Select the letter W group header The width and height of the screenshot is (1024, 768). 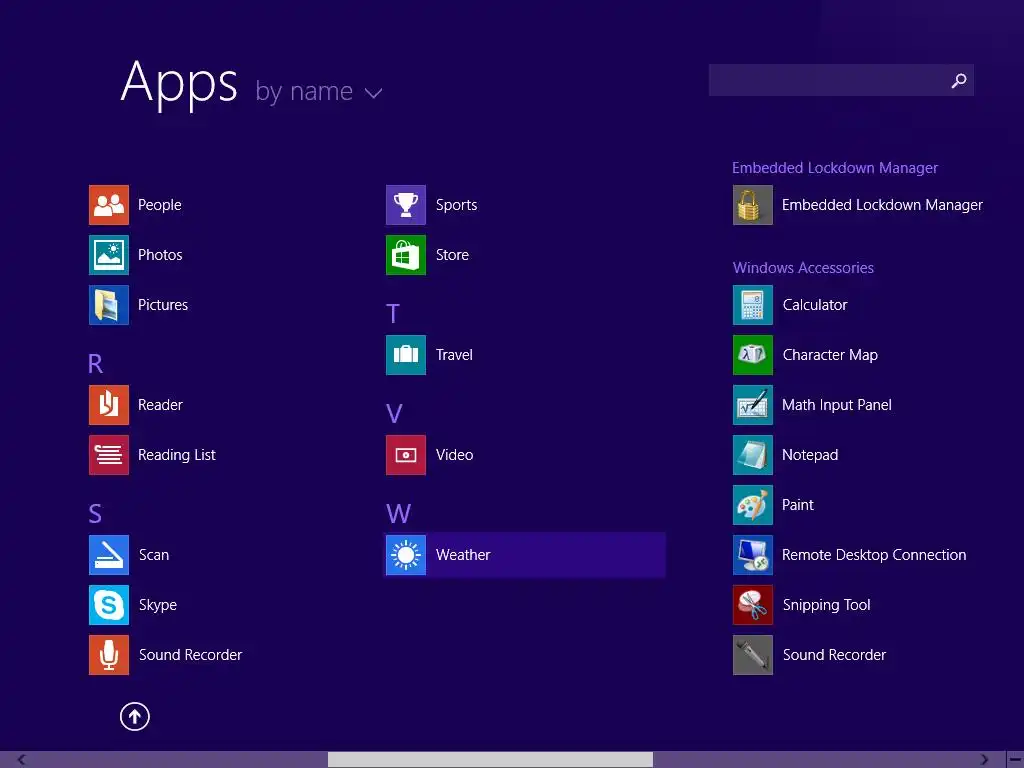(x=398, y=514)
